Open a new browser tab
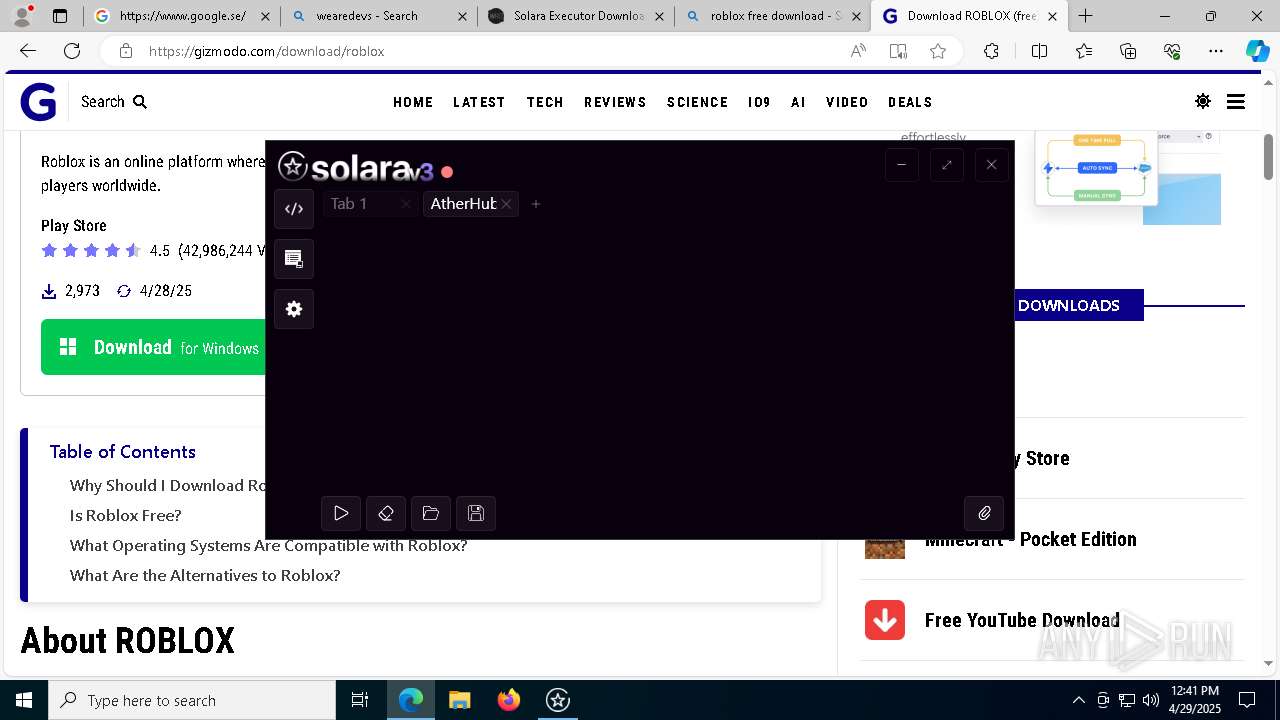Viewport: 1280px width, 720px height. pyautogui.click(x=1085, y=16)
